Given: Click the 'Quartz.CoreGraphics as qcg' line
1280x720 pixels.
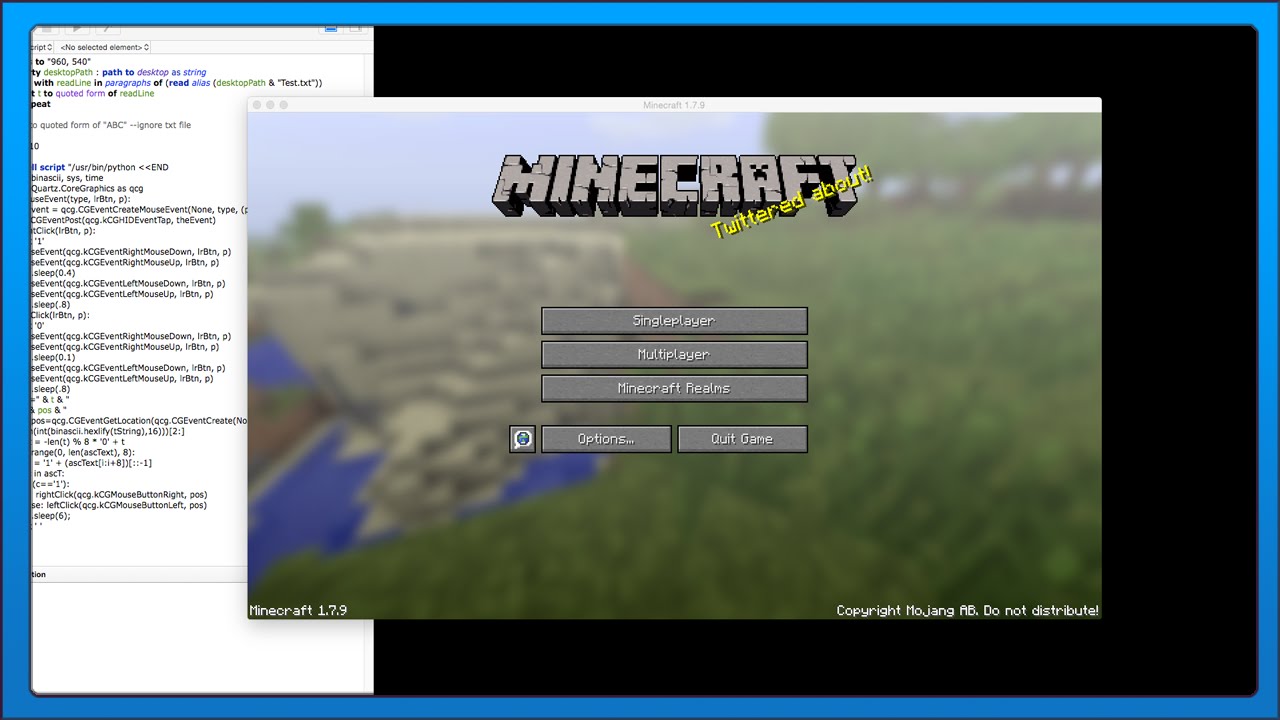Looking at the screenshot, I should click(x=87, y=188).
